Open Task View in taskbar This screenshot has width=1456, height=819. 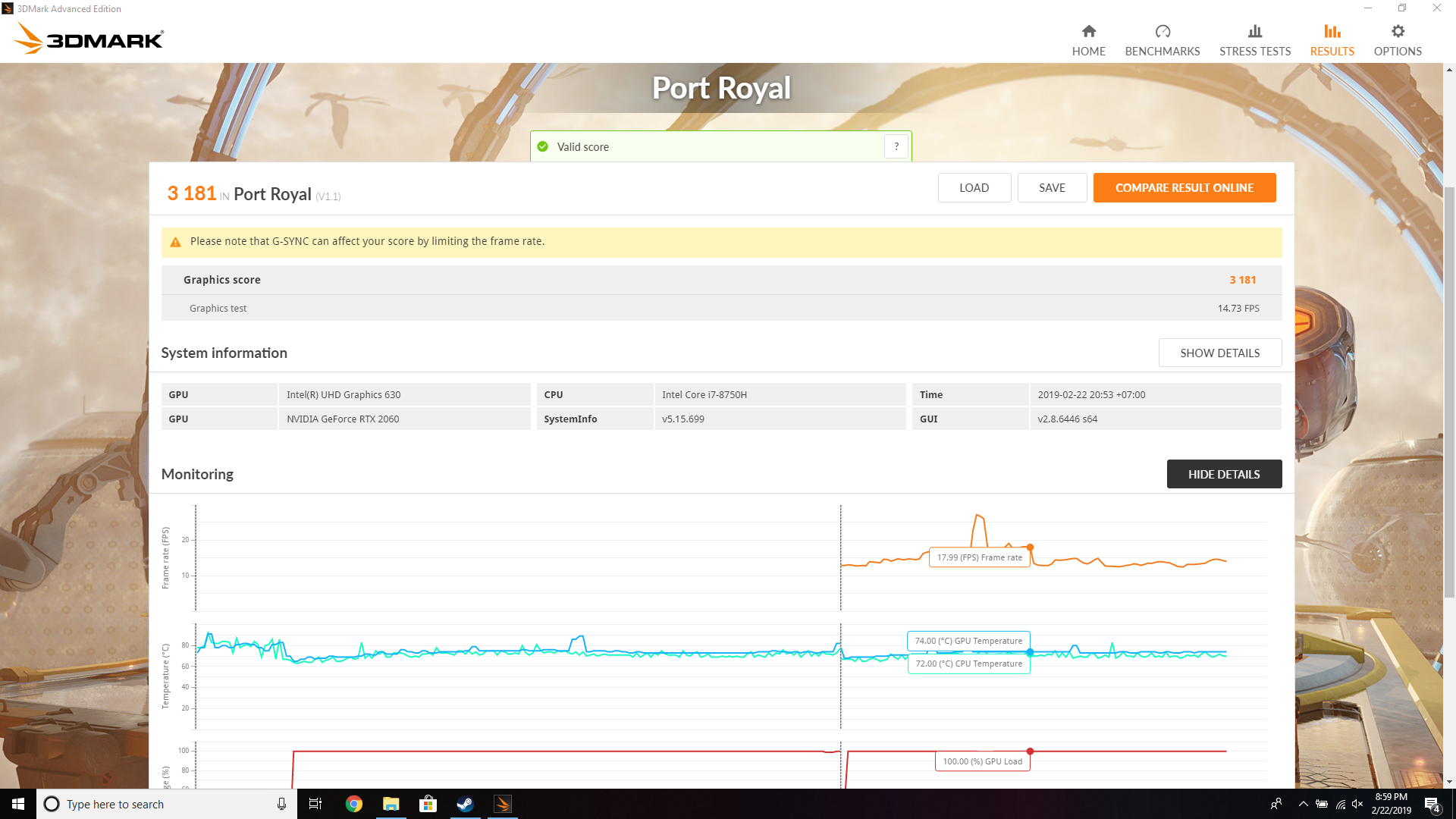[x=315, y=804]
